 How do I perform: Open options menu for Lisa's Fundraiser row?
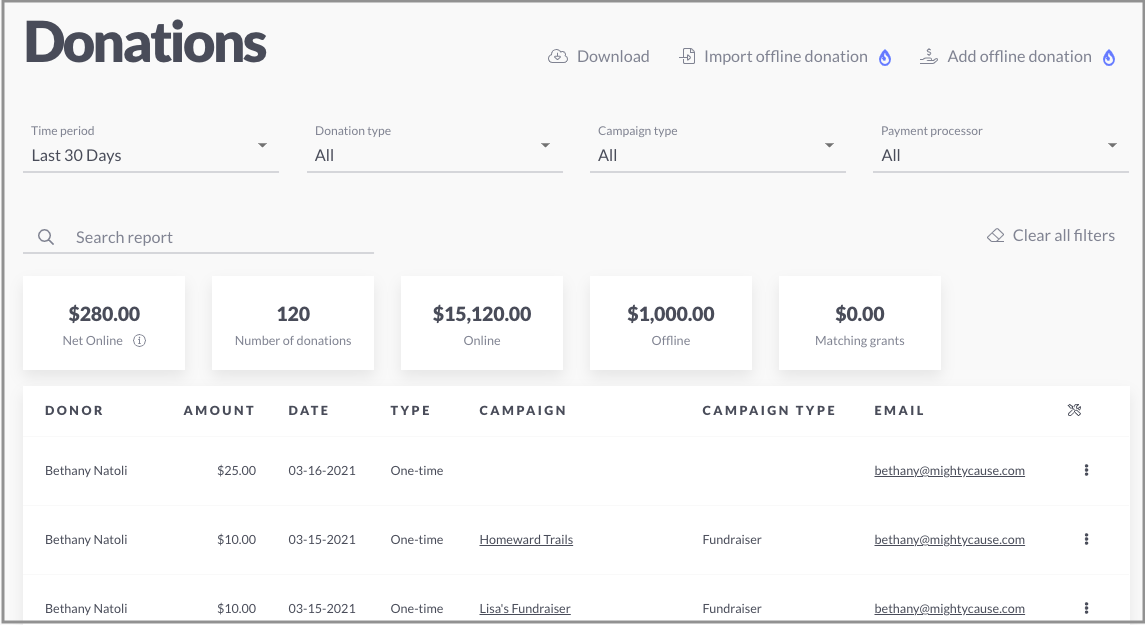1086,608
